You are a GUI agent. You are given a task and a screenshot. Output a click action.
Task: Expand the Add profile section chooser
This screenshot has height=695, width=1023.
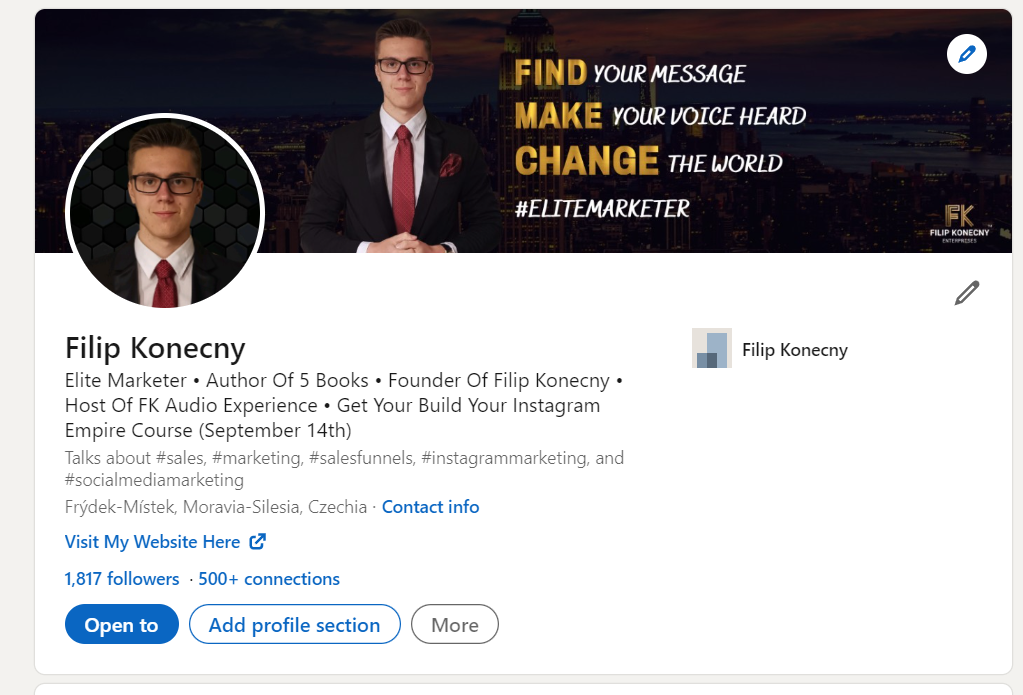(294, 624)
